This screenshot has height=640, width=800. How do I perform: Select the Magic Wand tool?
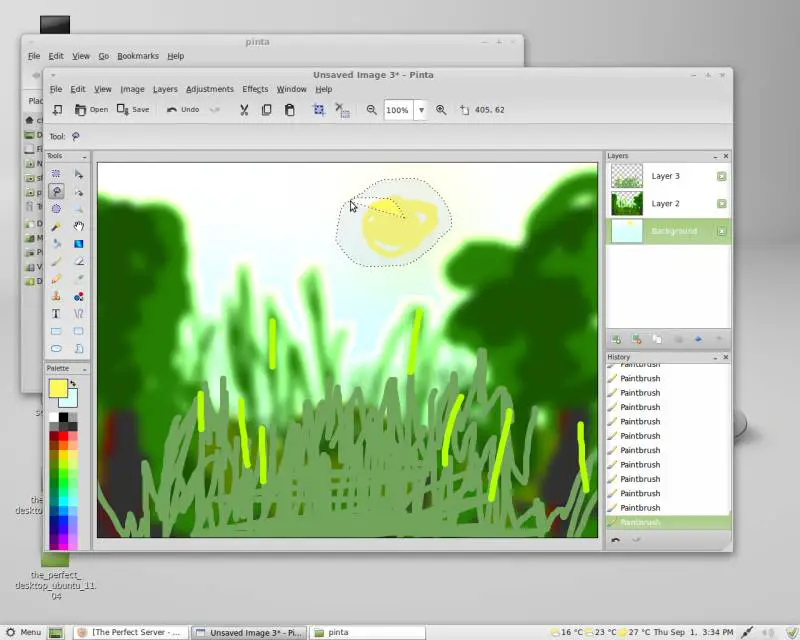pyautogui.click(x=56, y=226)
